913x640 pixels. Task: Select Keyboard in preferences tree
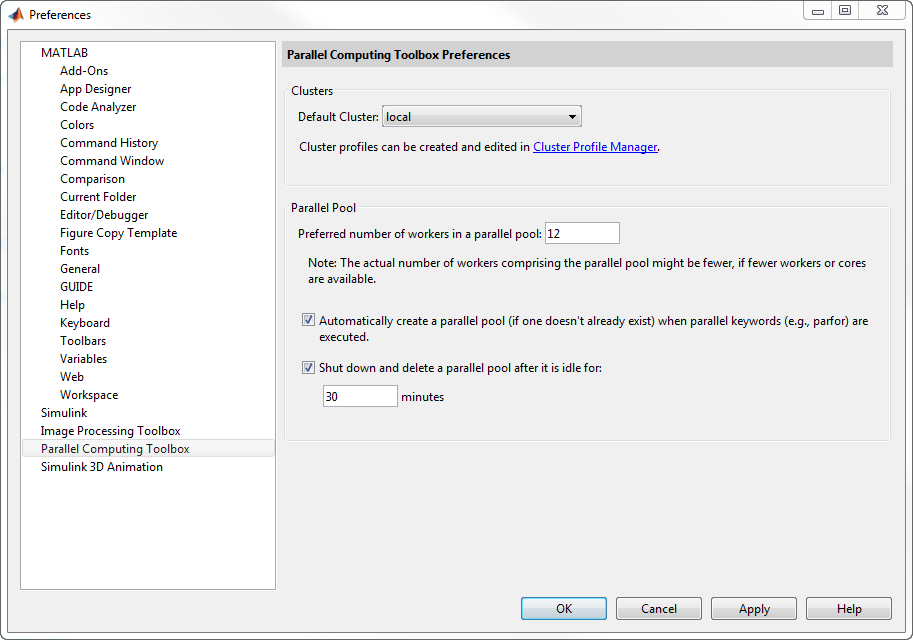[x=85, y=323]
